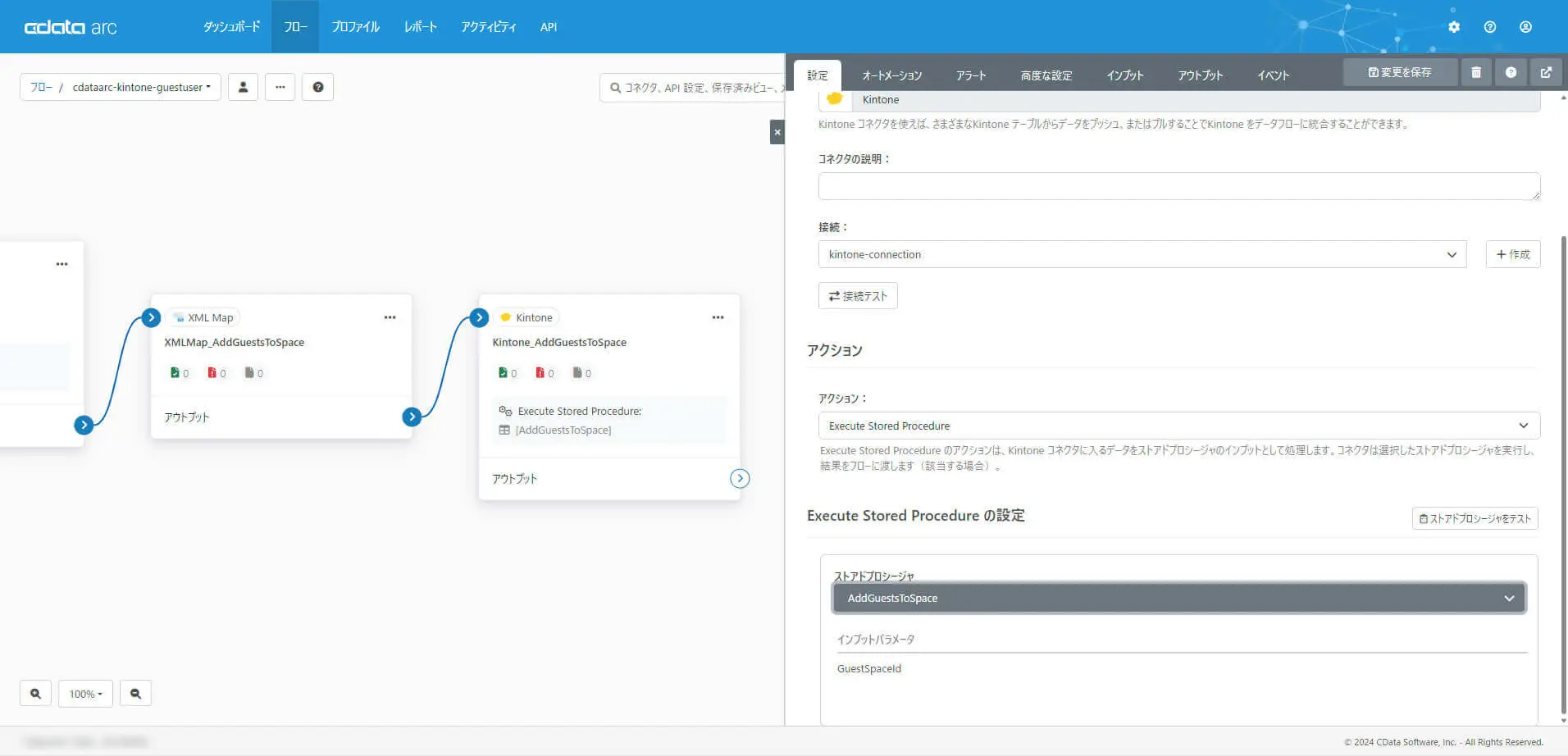The height and width of the screenshot is (756, 1568).
Task: Open the flow name cdataarc-kintone-guestuser dropdown
Action: coord(141,87)
